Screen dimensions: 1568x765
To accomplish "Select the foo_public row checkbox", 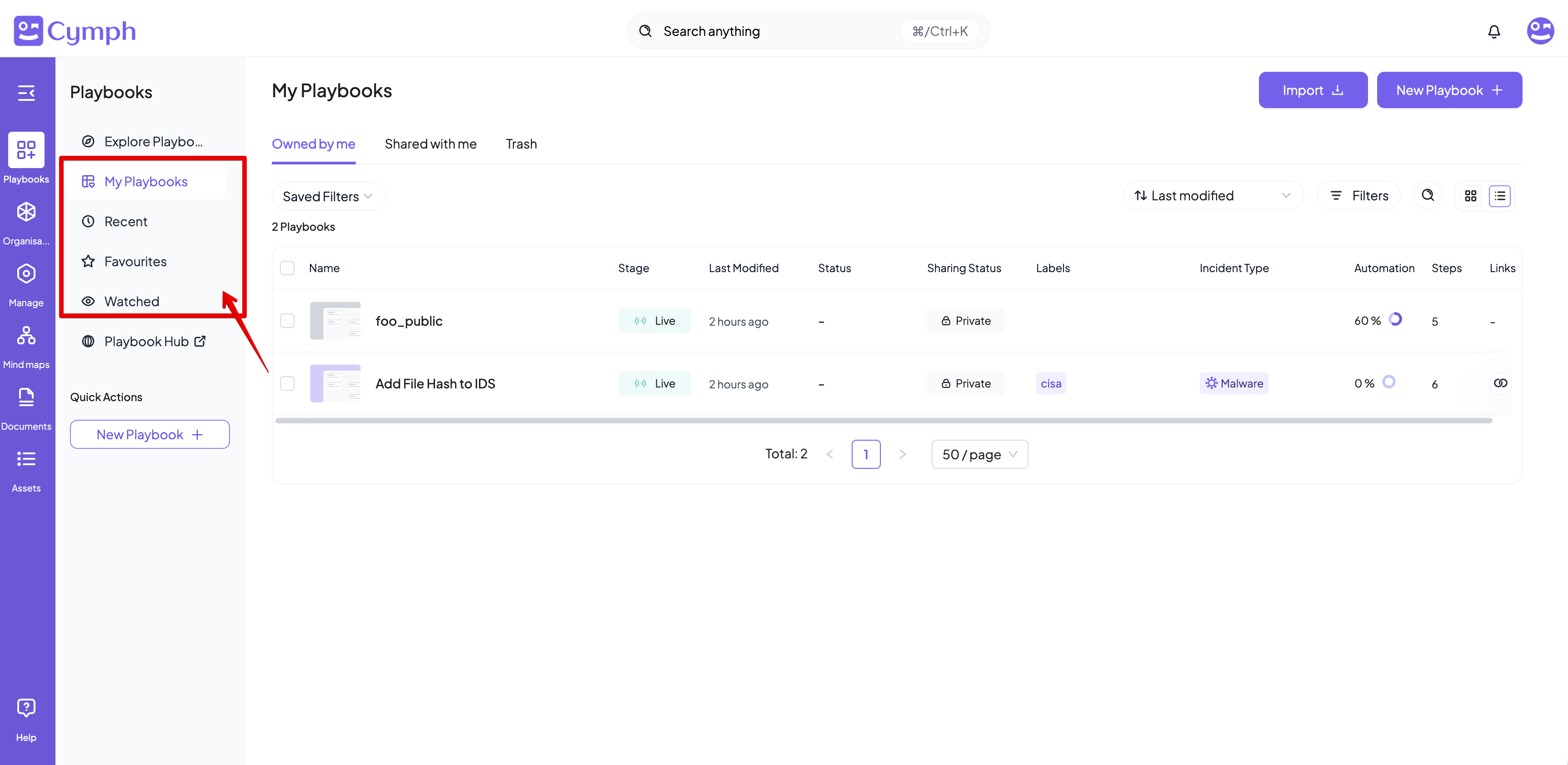I will 287,321.
